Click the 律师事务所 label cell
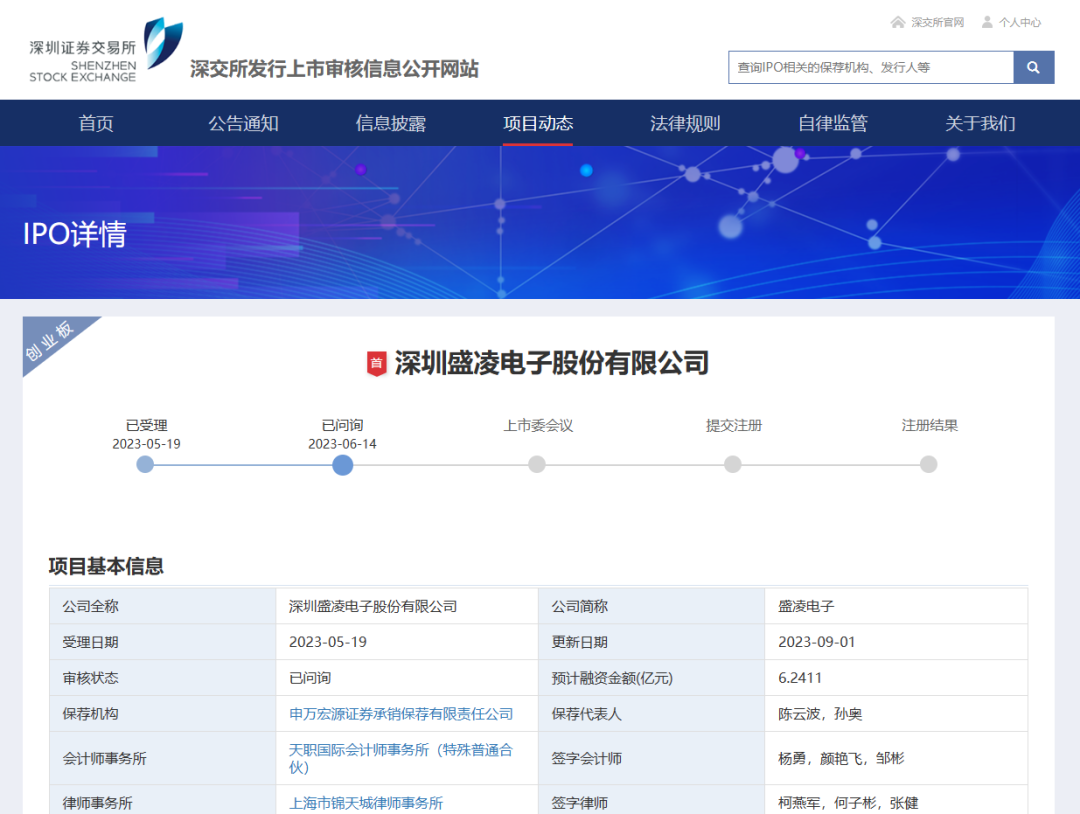The width and height of the screenshot is (1080, 814). [163, 802]
